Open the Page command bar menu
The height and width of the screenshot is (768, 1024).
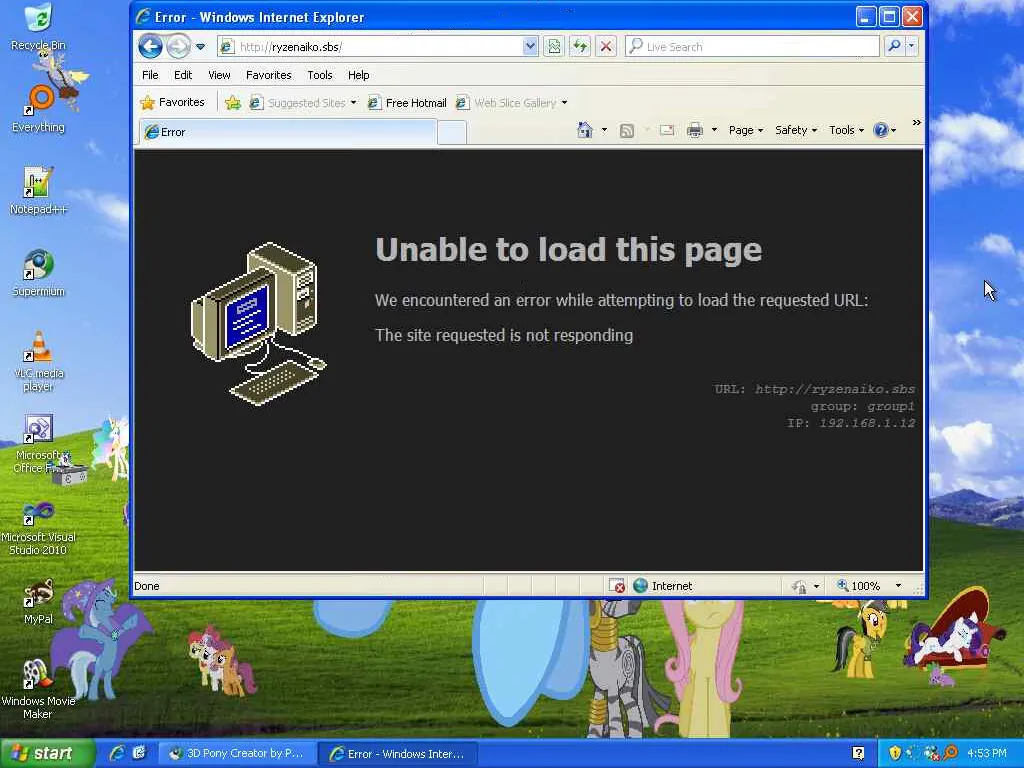746,130
